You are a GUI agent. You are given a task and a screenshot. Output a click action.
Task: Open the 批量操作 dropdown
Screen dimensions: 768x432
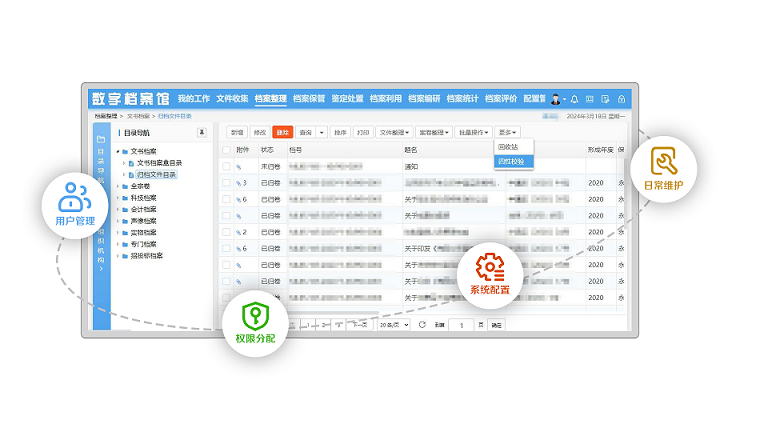(473, 132)
